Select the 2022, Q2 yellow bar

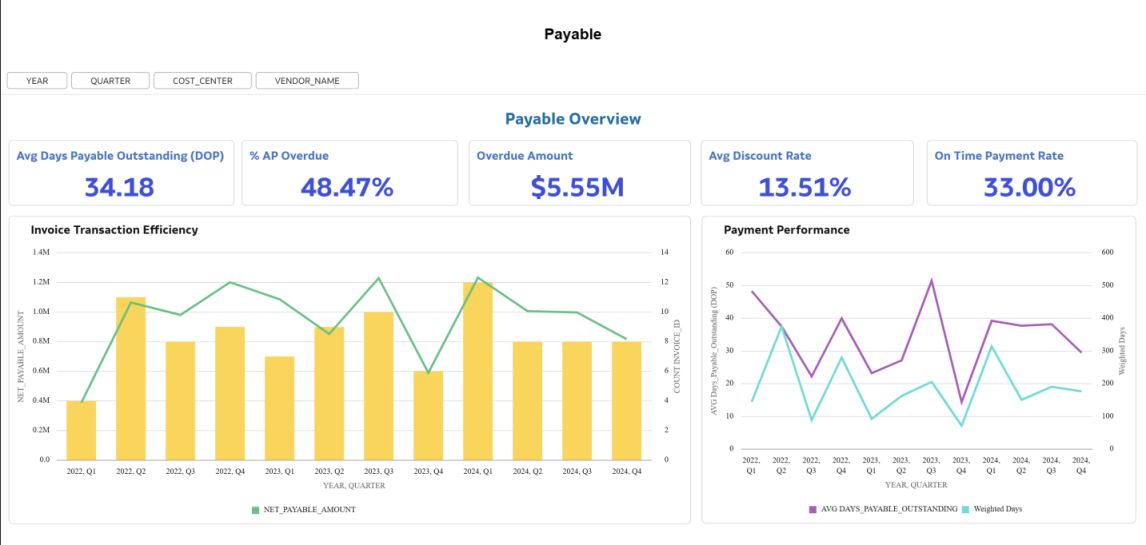coord(131,378)
